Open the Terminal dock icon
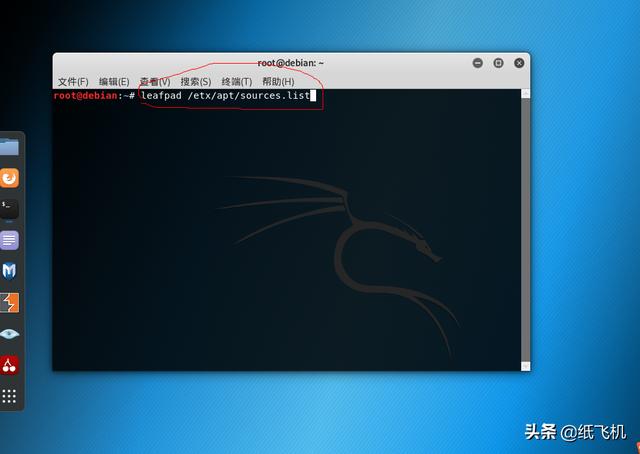Image resolution: width=640 pixels, height=454 pixels. pos(9,209)
